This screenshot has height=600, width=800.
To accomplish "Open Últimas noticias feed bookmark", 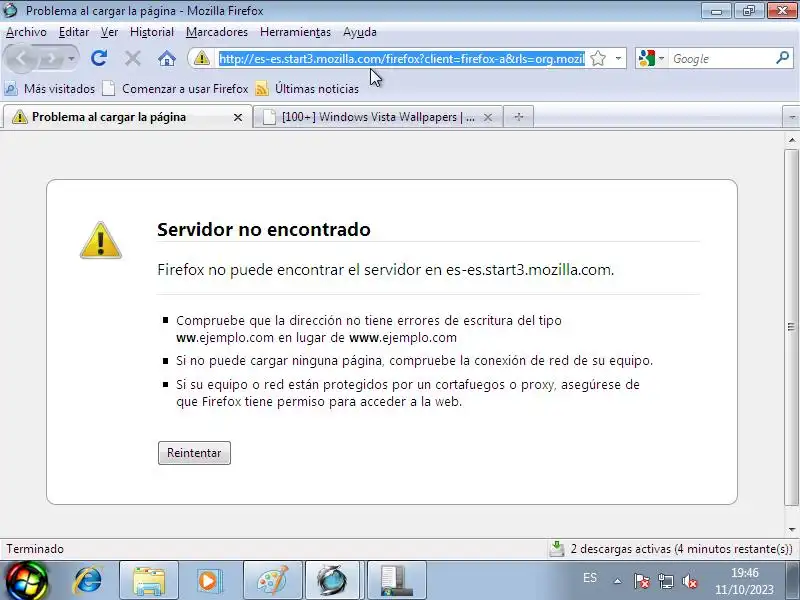I will click(307, 89).
